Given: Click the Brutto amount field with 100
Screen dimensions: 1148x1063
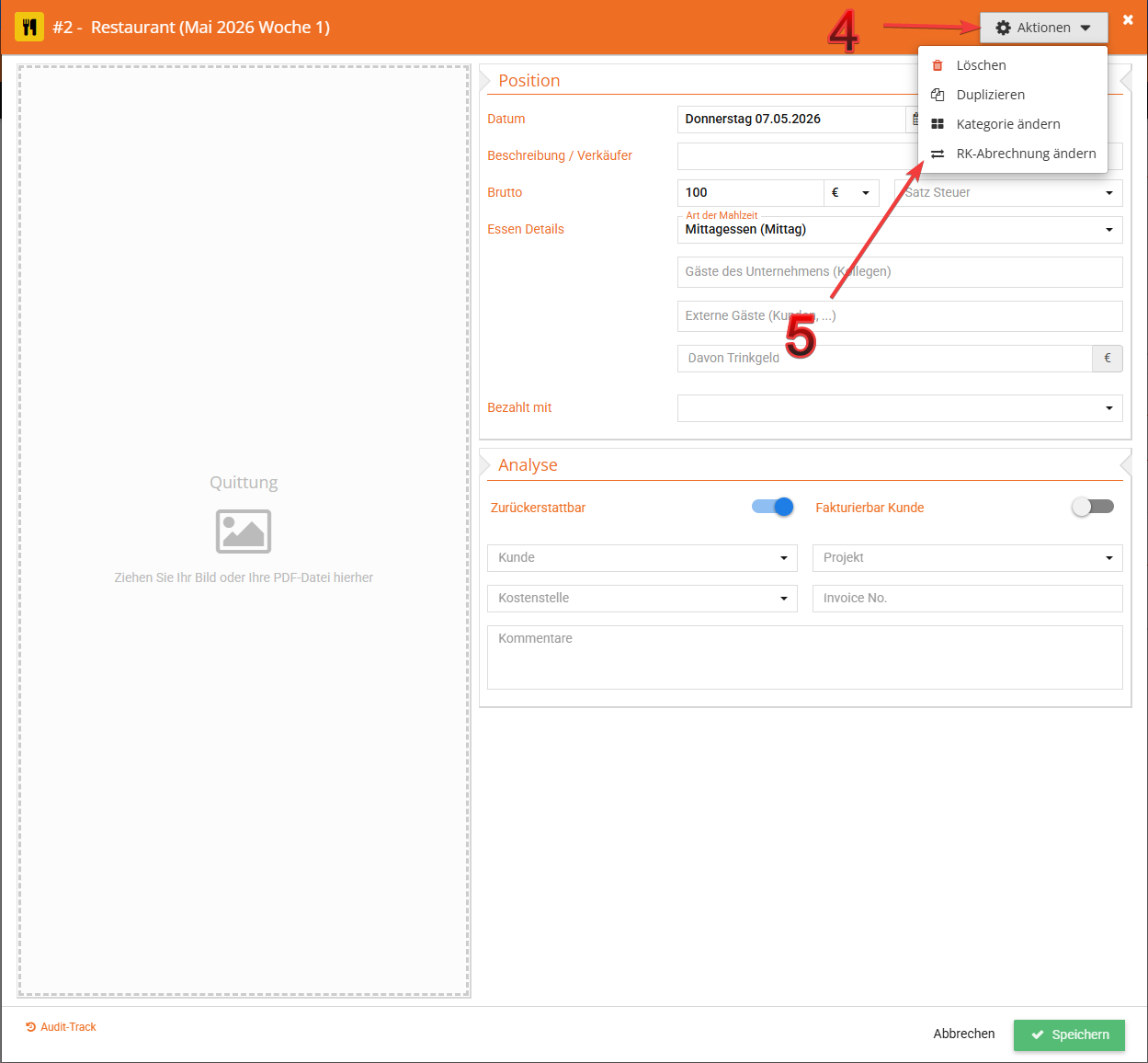Looking at the screenshot, I should pyautogui.click(x=750, y=192).
